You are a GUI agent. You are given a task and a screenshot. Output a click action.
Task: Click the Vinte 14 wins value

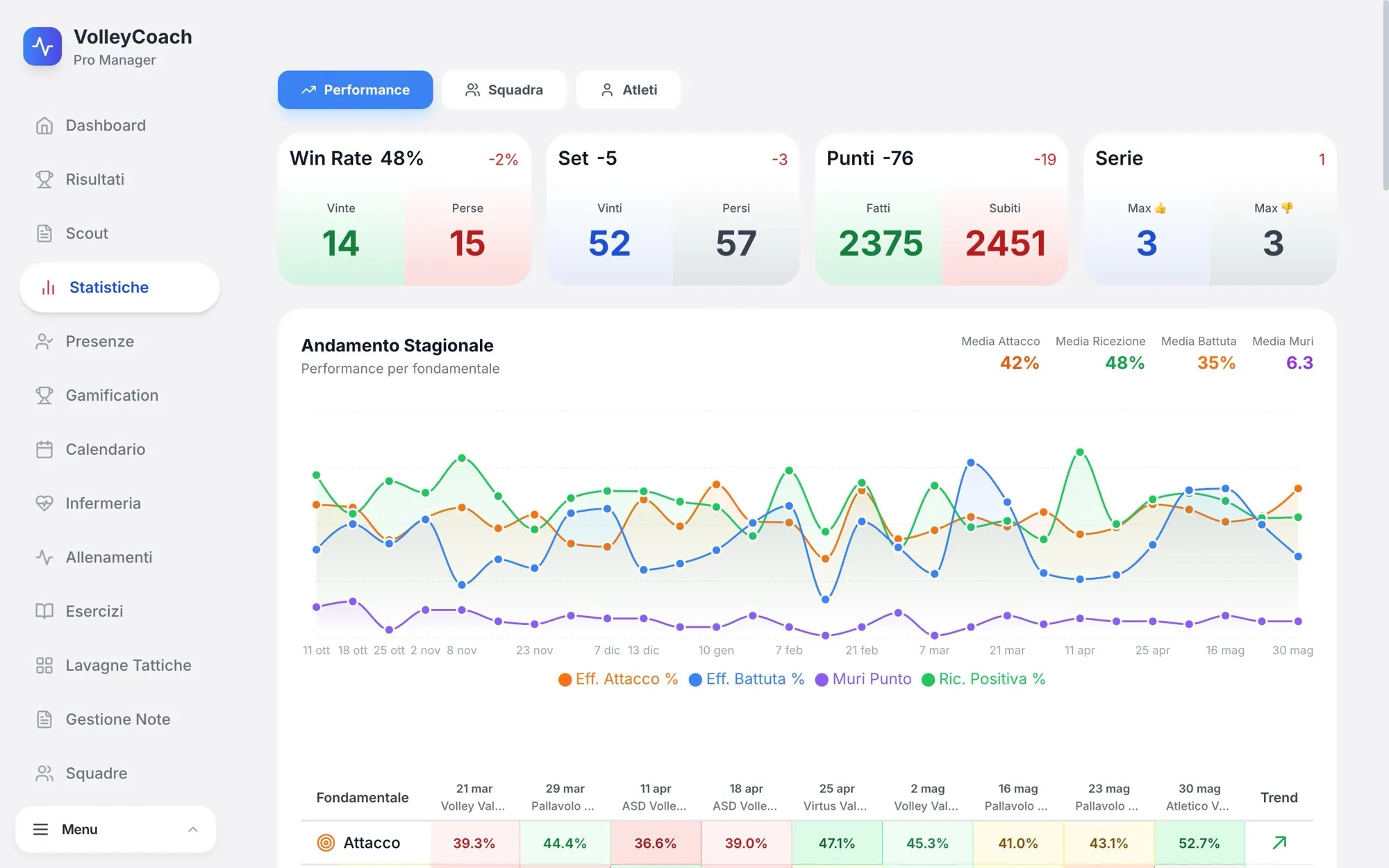(340, 243)
